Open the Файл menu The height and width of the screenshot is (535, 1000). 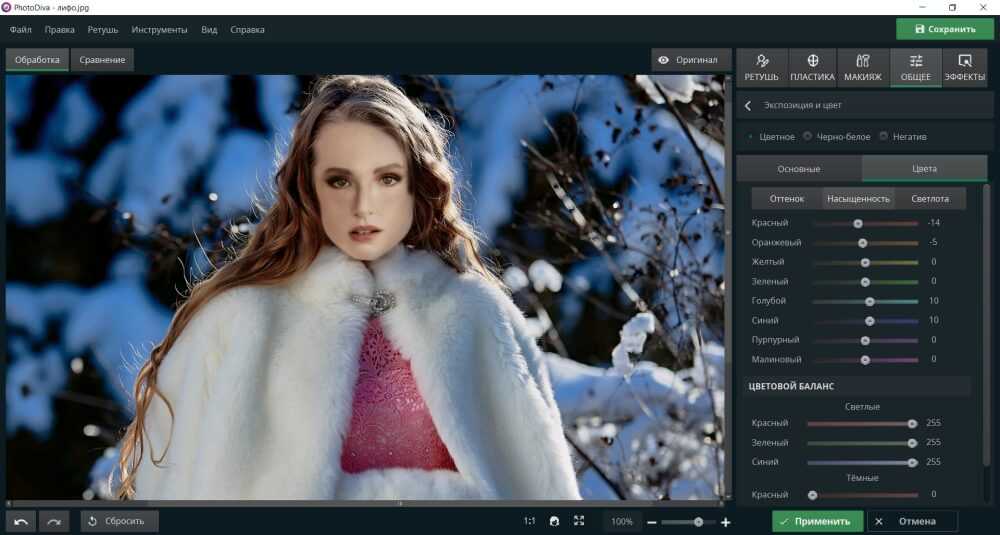(x=21, y=29)
